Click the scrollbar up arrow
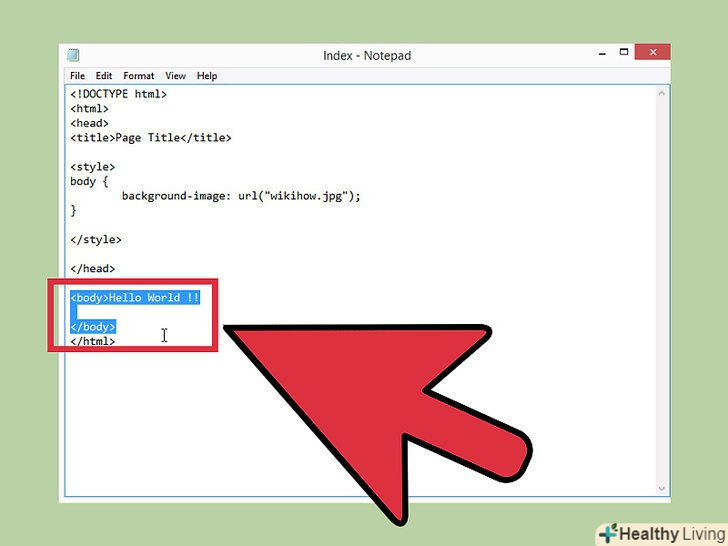 coord(661,93)
